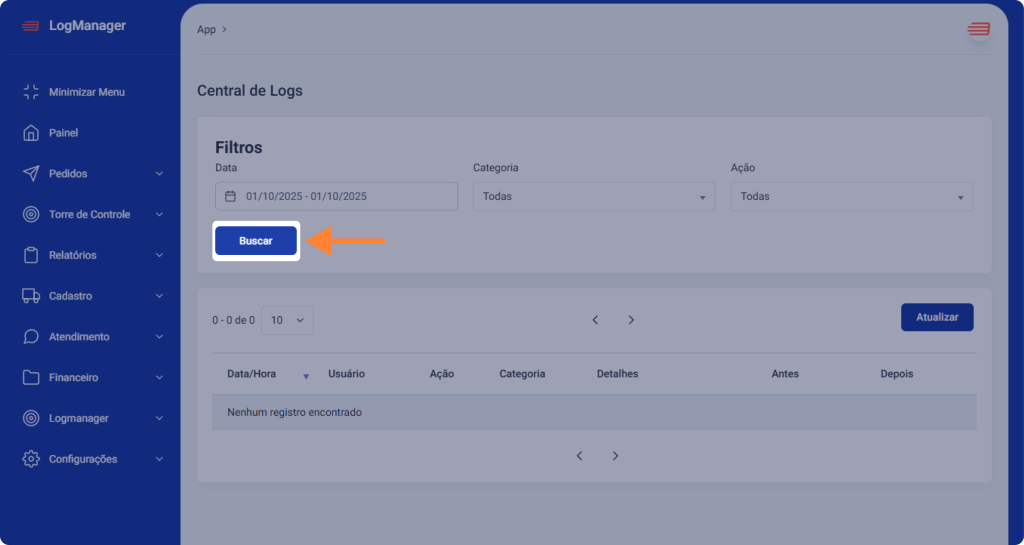
Task: Expand the Financeiro menu chevron
Action: coord(160,378)
